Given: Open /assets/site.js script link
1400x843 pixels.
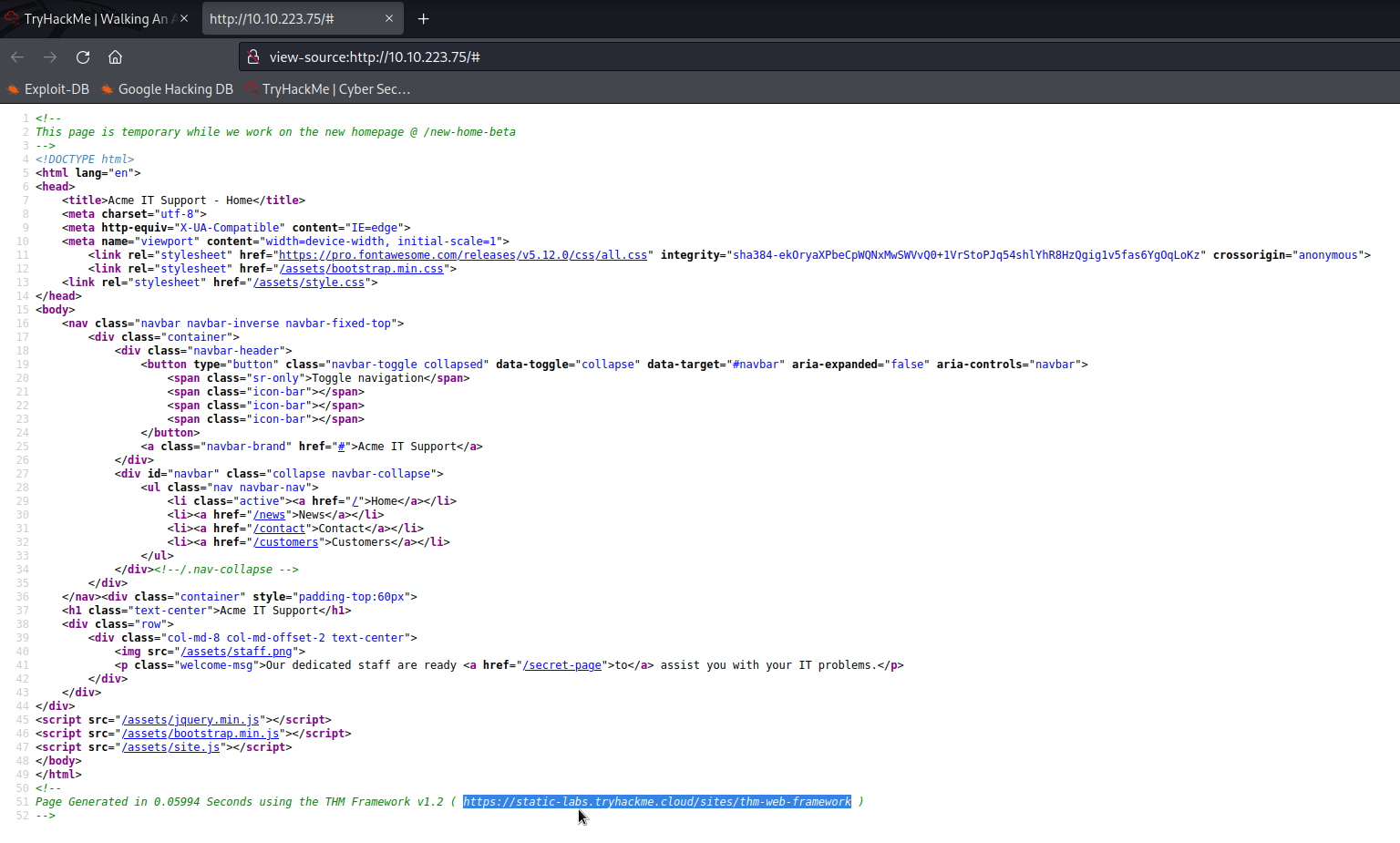Looking at the screenshot, I should pyautogui.click(x=170, y=747).
